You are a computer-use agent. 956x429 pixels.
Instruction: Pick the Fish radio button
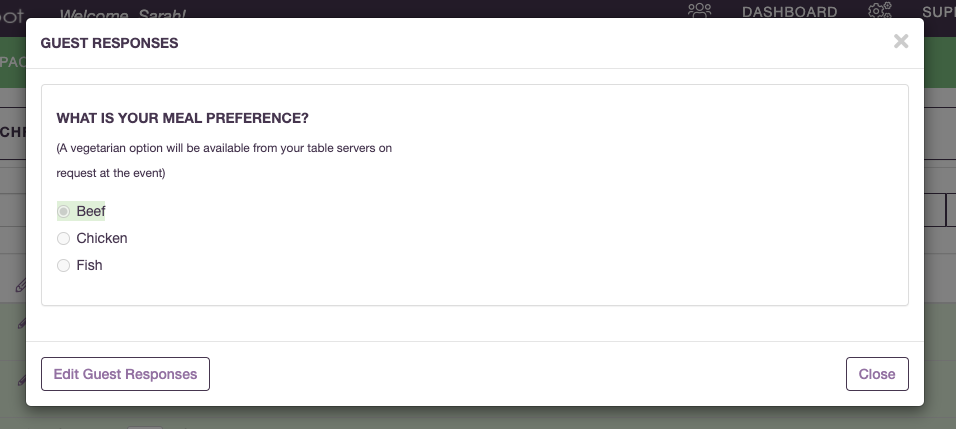point(63,265)
